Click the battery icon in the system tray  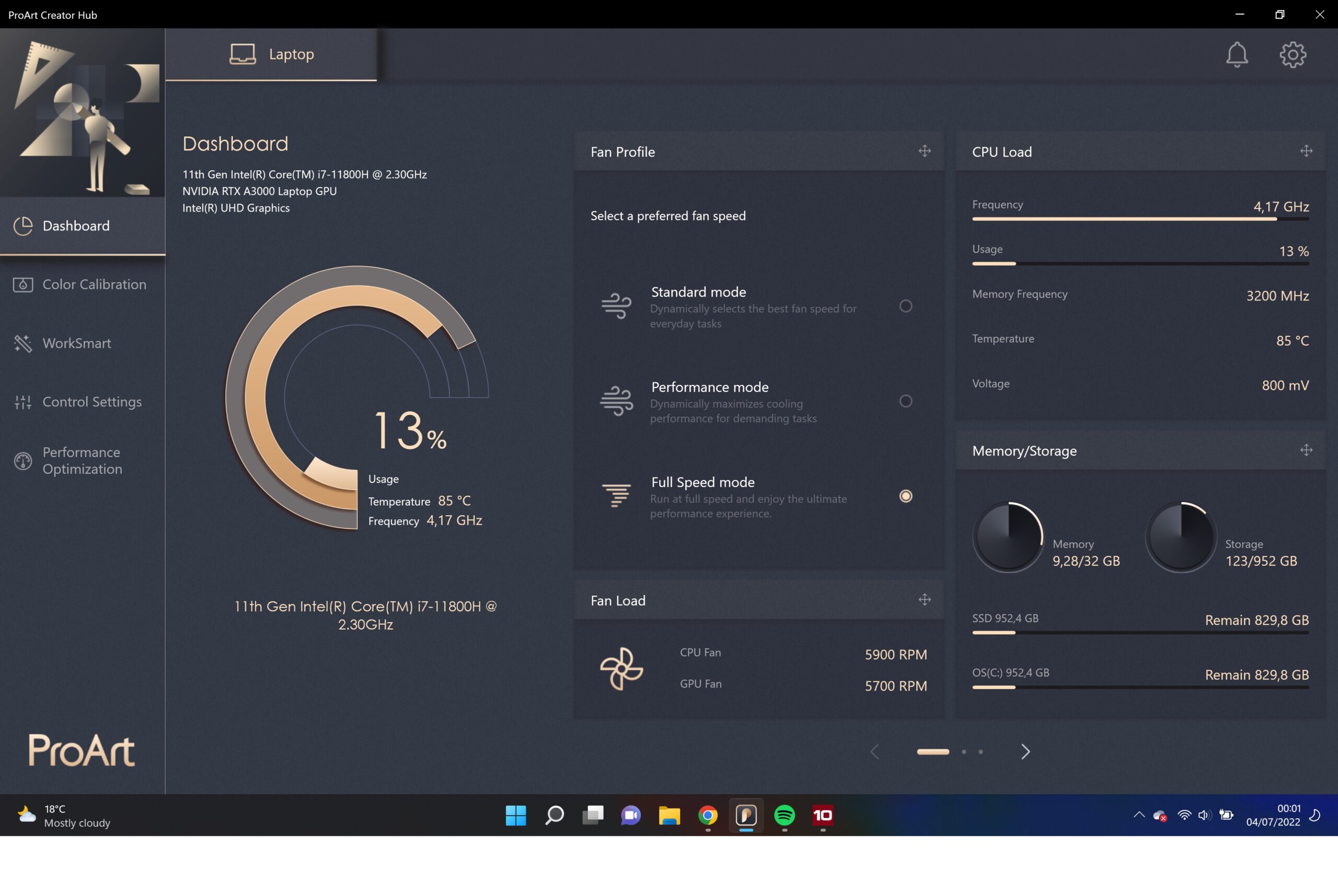pos(1226,816)
